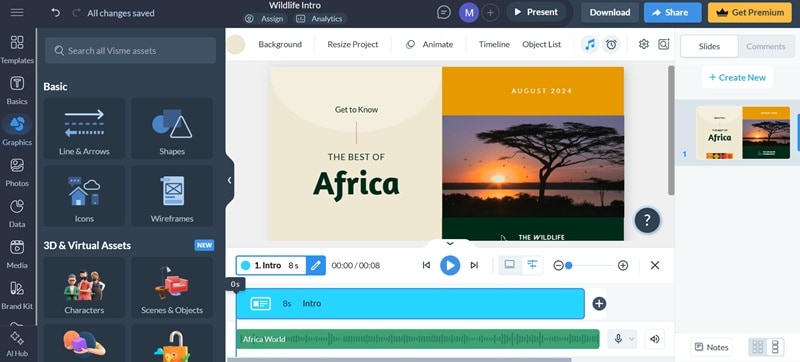Open the Media sidebar section
The image size is (800, 362).
[x=17, y=254]
